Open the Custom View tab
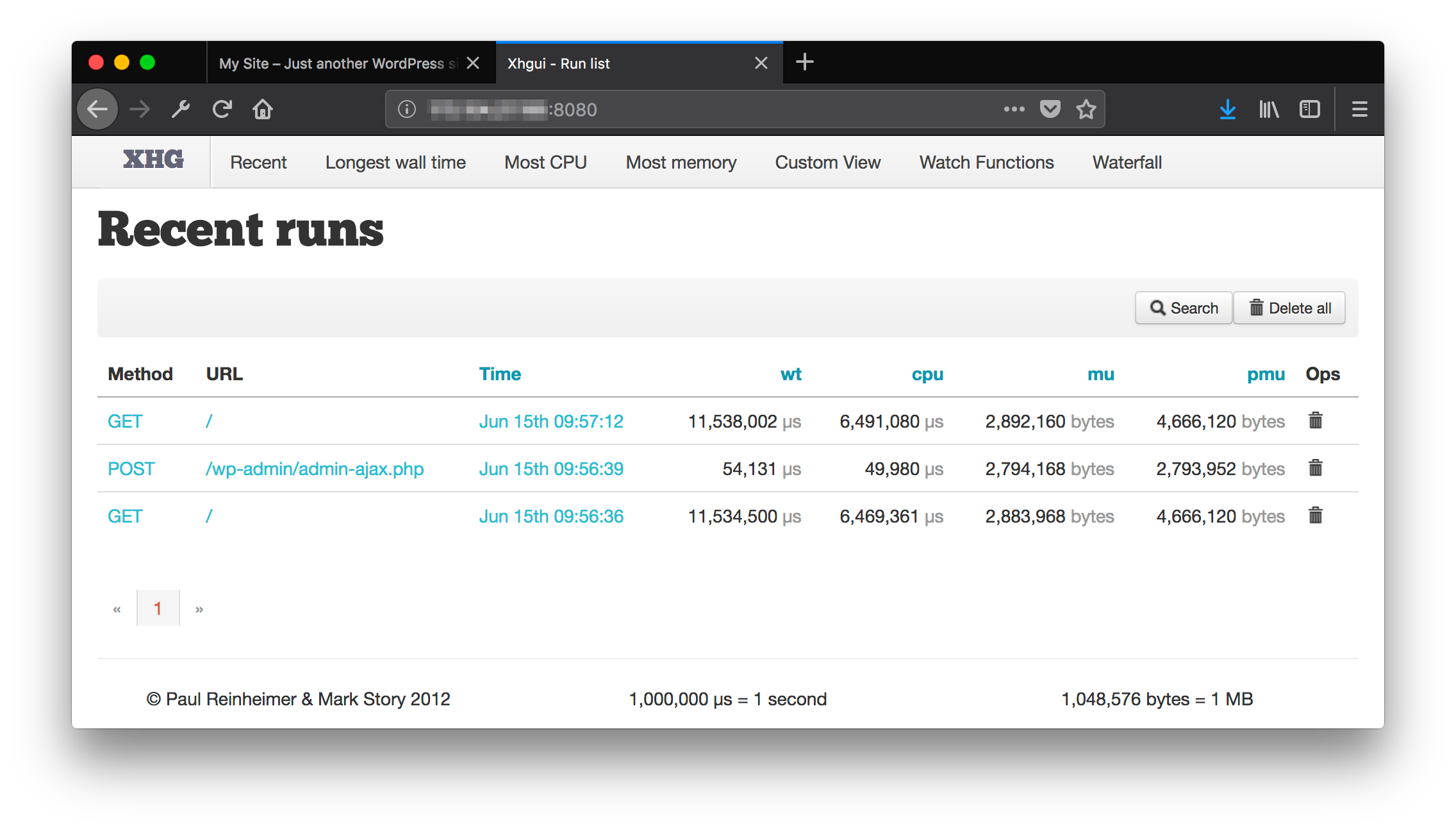The height and width of the screenshot is (831, 1456). pos(828,161)
